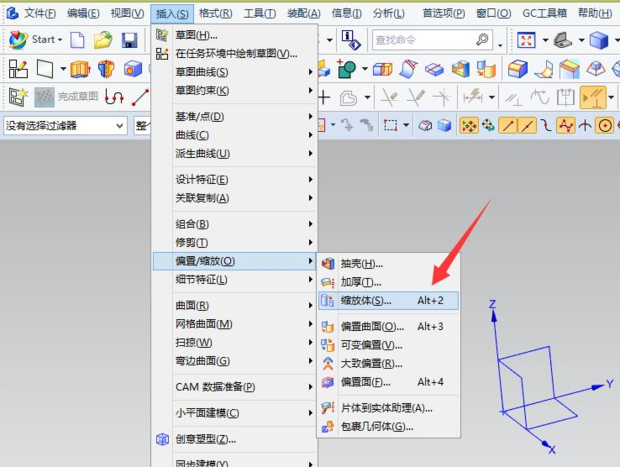The height and width of the screenshot is (467, 620).
Task: Toggle the arc center snap icon
Action: tap(605, 126)
